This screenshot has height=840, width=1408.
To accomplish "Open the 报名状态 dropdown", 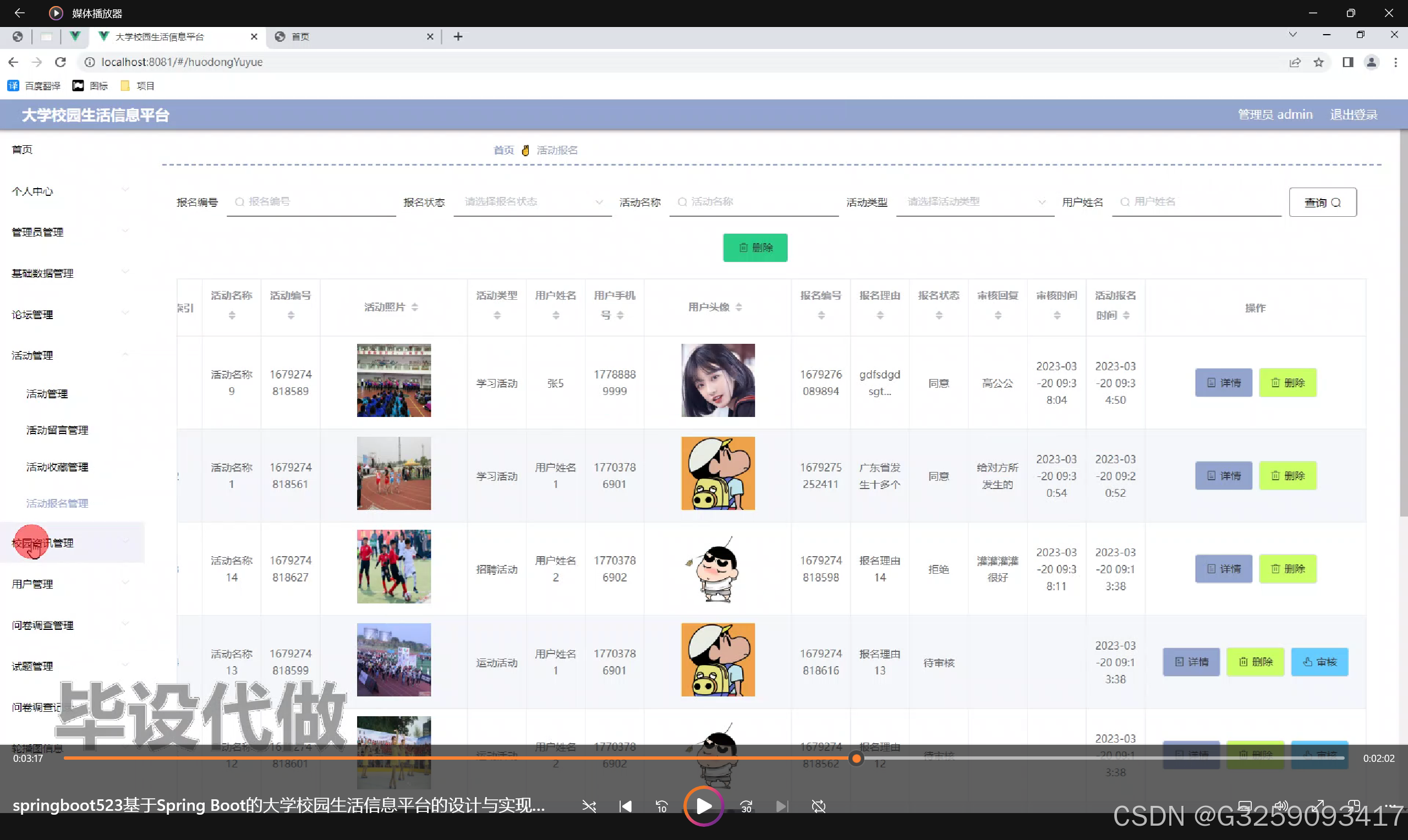I will click(x=531, y=202).
